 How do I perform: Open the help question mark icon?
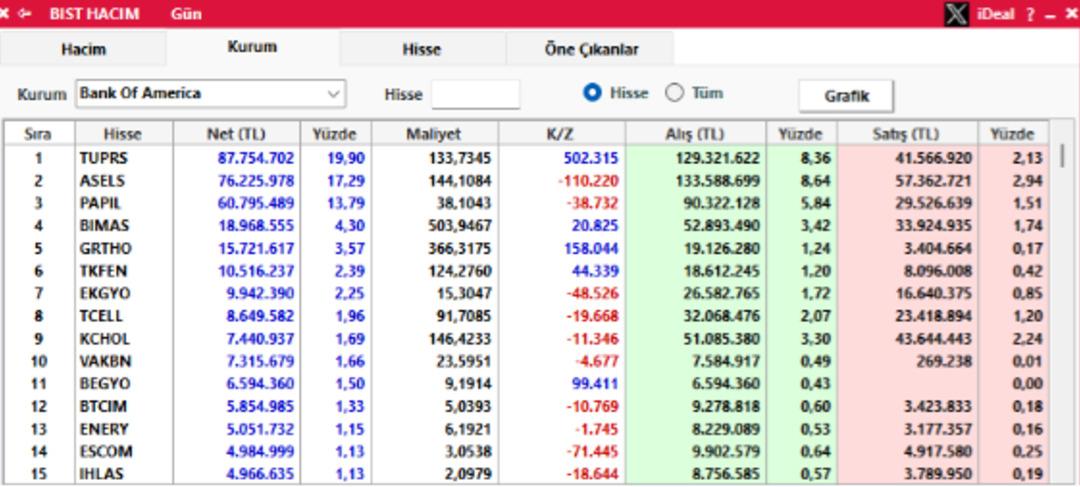click(x=1030, y=14)
